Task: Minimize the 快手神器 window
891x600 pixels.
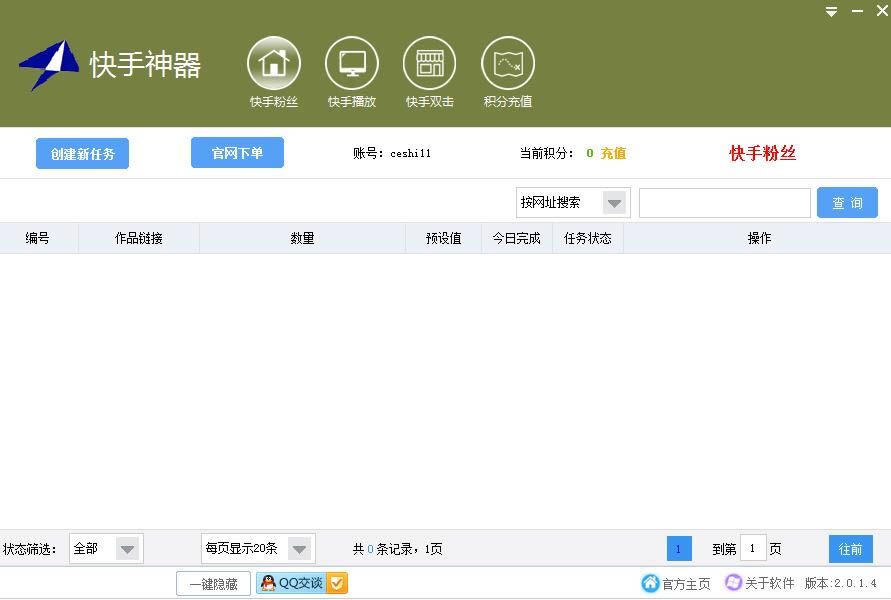Action: pos(857,11)
